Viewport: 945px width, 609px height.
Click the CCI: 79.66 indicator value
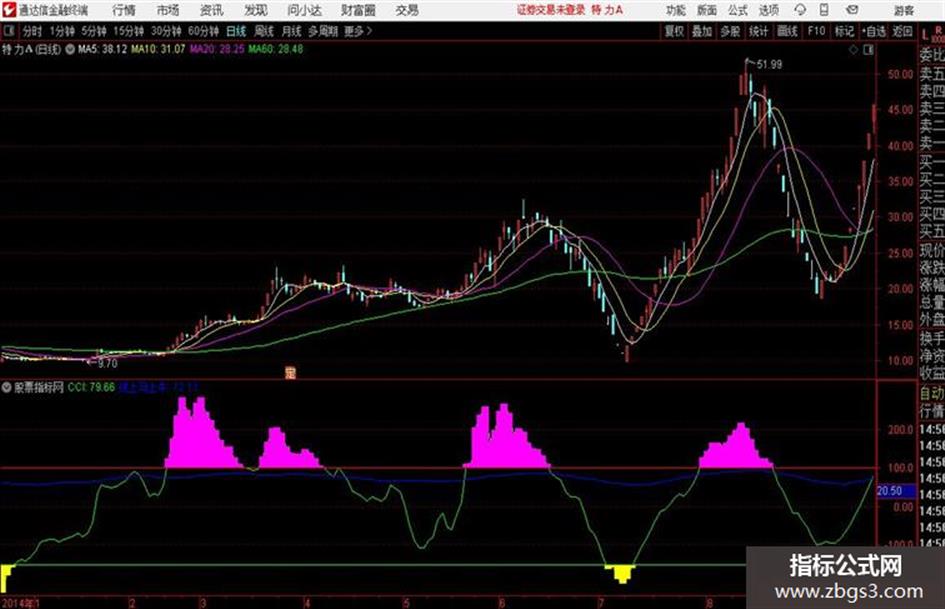[x=91, y=387]
